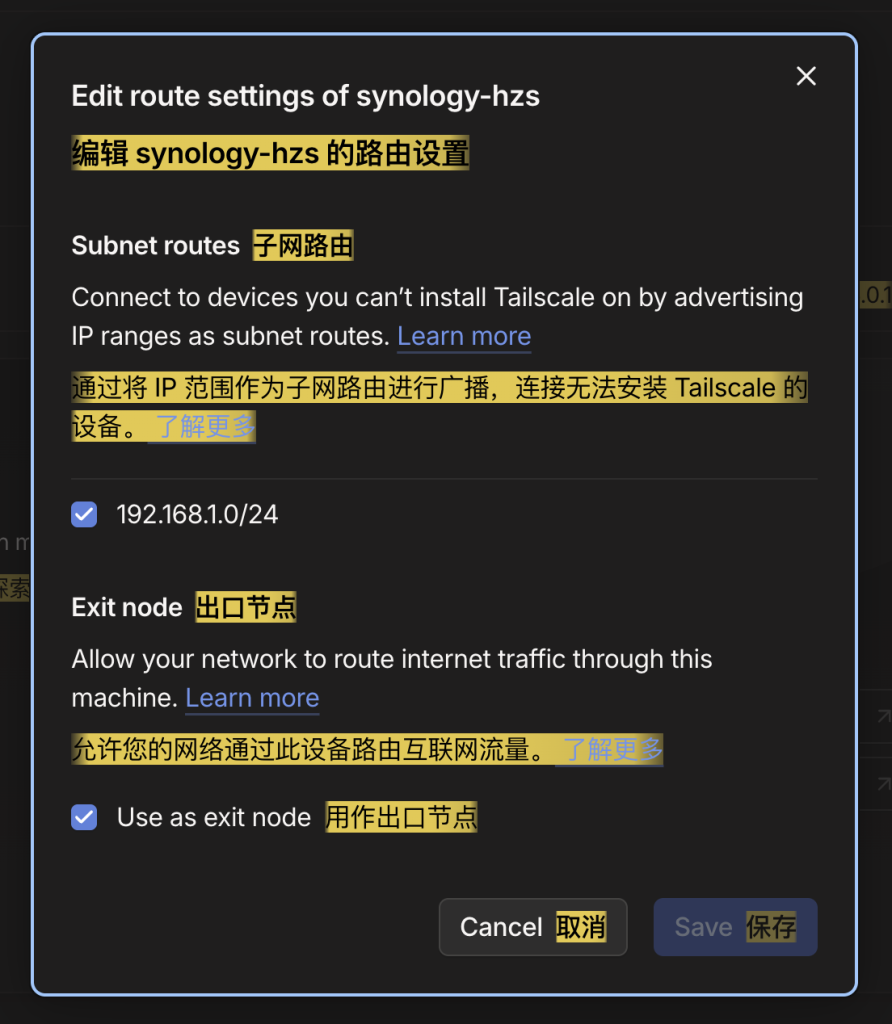Click the 出口节点 translated heading

(x=246, y=607)
